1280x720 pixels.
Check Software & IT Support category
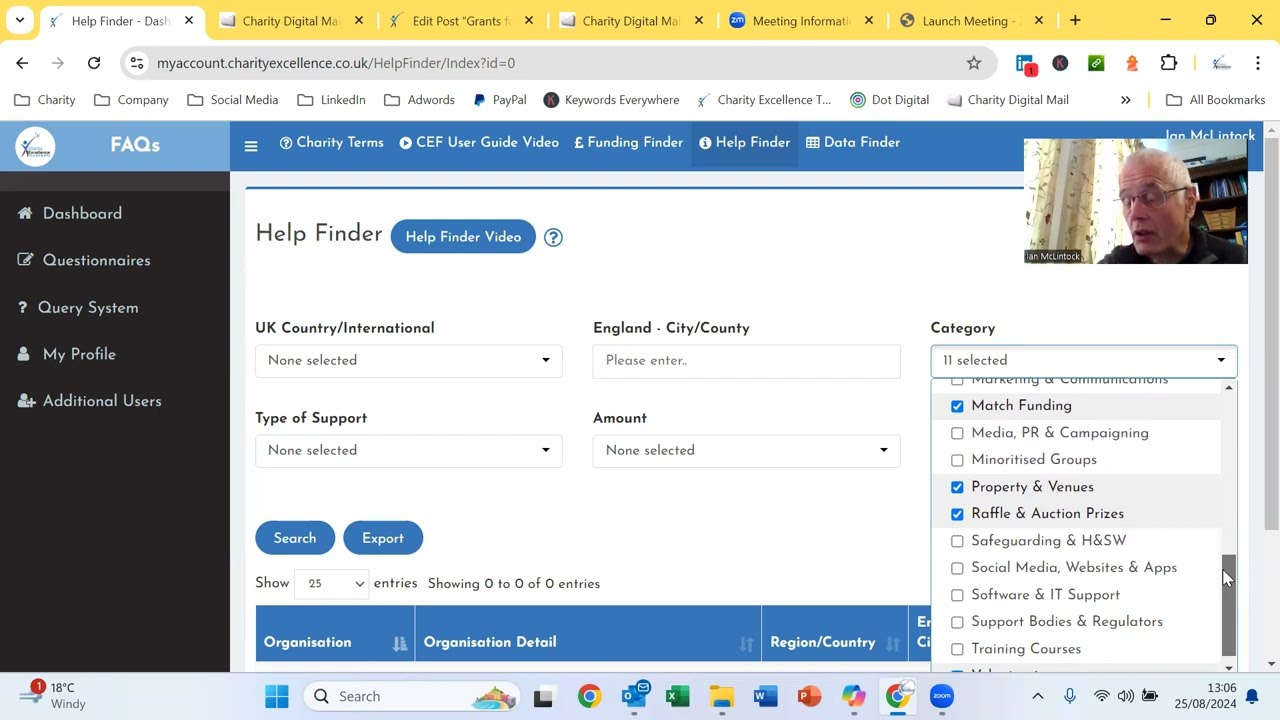pyautogui.click(x=957, y=595)
